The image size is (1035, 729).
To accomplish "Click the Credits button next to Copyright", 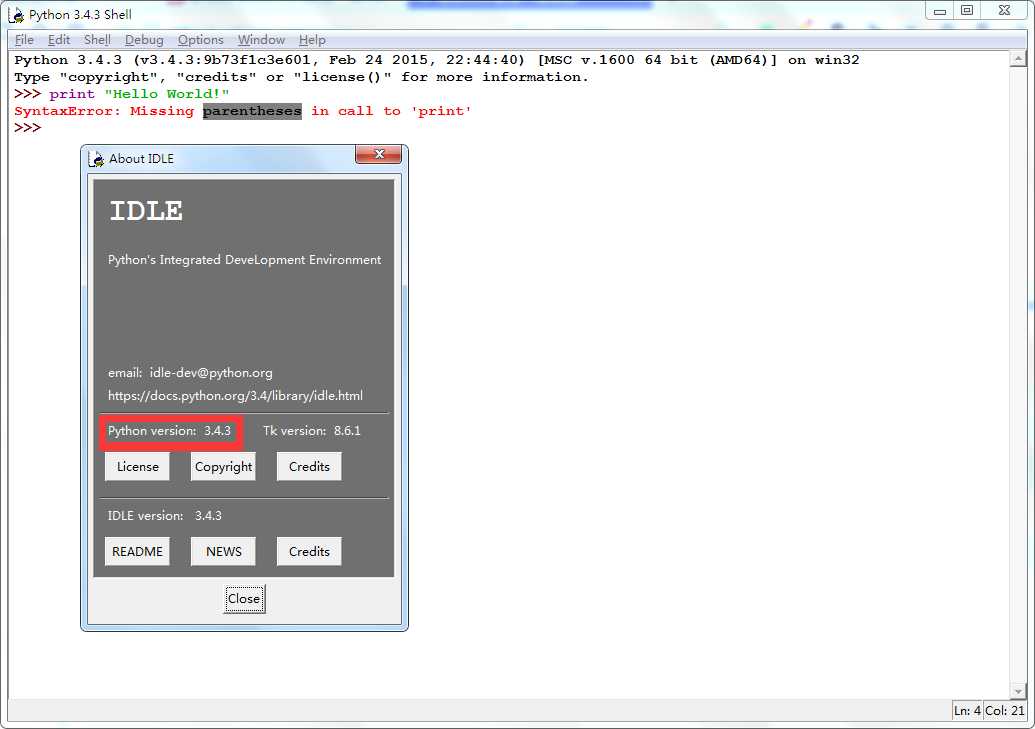I will point(309,467).
